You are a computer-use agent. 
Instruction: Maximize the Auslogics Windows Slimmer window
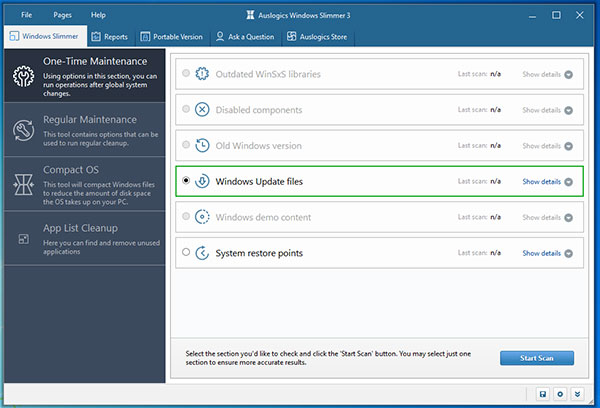[556, 15]
